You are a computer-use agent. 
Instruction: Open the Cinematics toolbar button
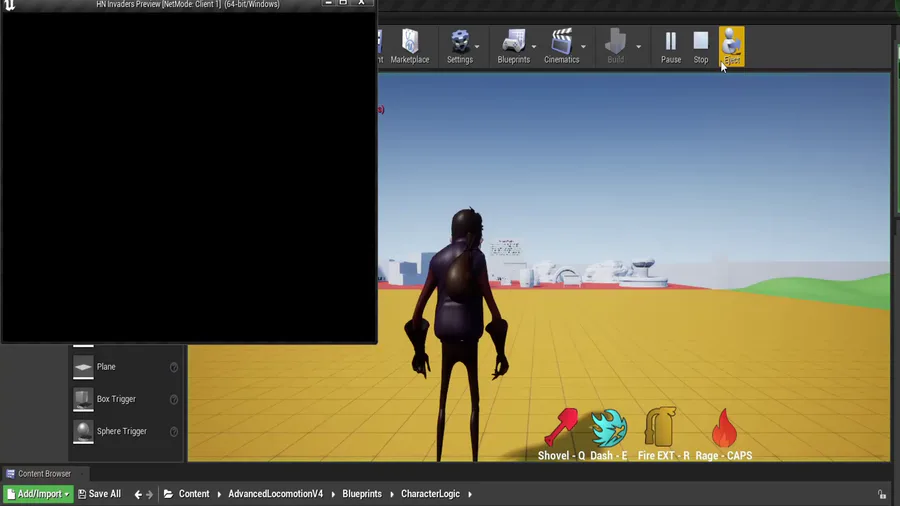[x=561, y=46]
